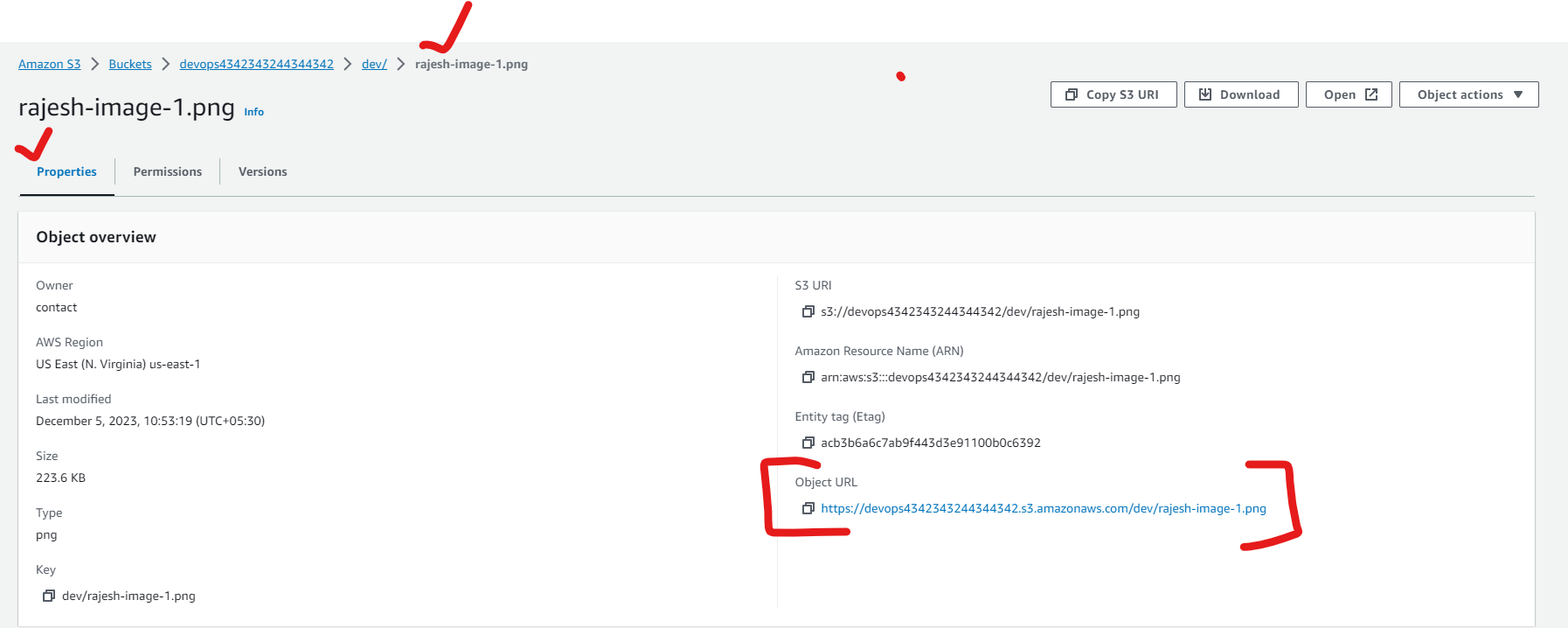Image resolution: width=1568 pixels, height=628 pixels.
Task: Copy the Key dev/rajesh-image-1.png icon
Action: [49, 596]
